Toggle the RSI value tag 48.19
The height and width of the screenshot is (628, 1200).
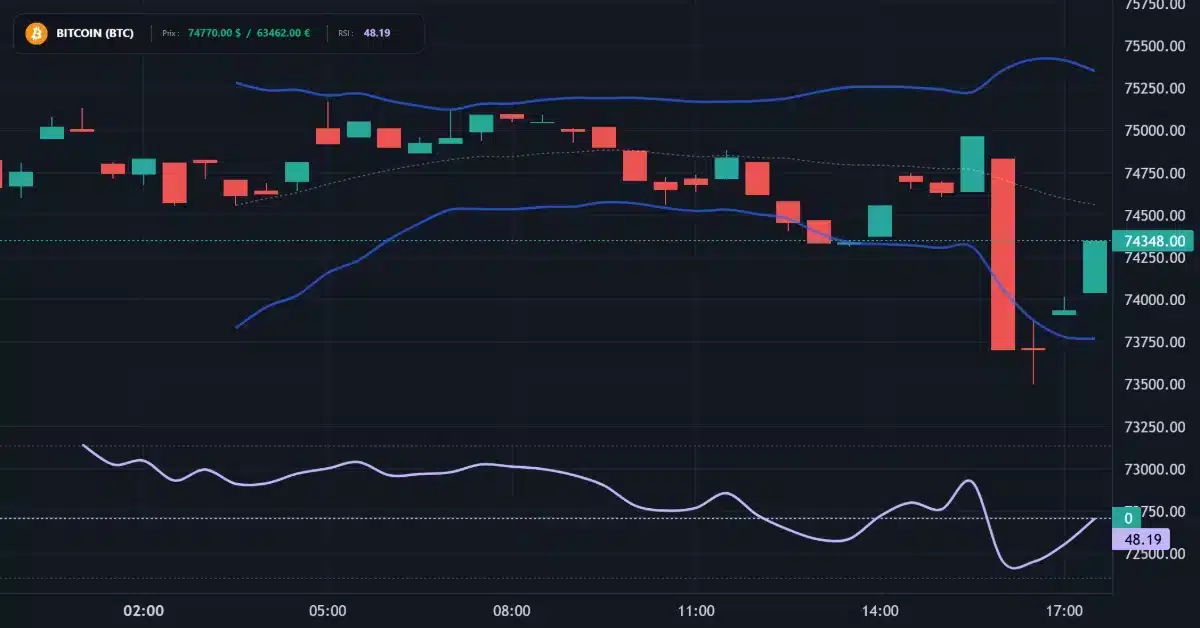[1143, 538]
